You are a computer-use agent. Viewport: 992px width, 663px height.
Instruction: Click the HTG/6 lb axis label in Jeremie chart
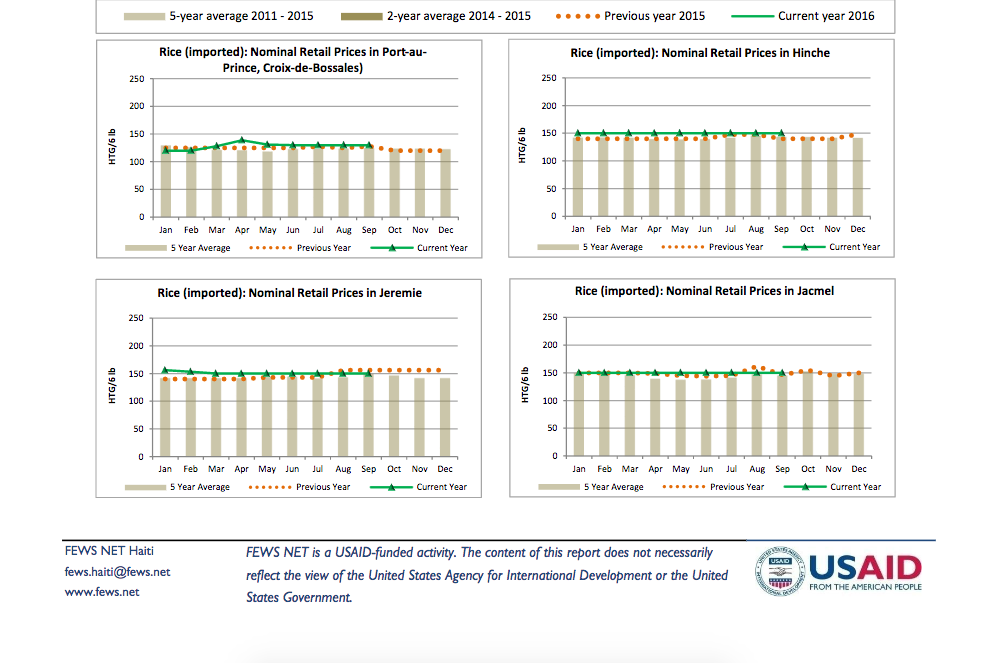click(113, 387)
